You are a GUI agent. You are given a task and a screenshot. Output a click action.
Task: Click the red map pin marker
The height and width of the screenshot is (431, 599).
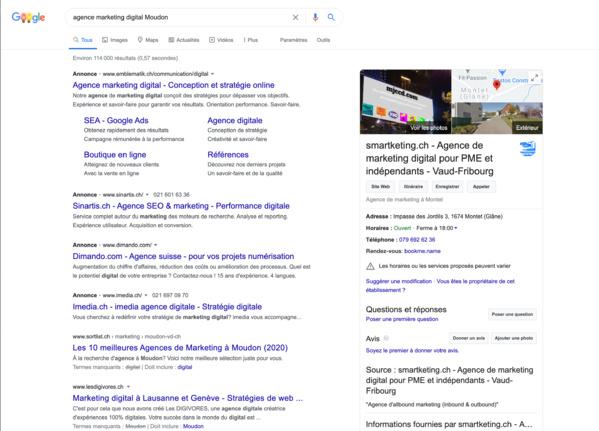(x=497, y=85)
